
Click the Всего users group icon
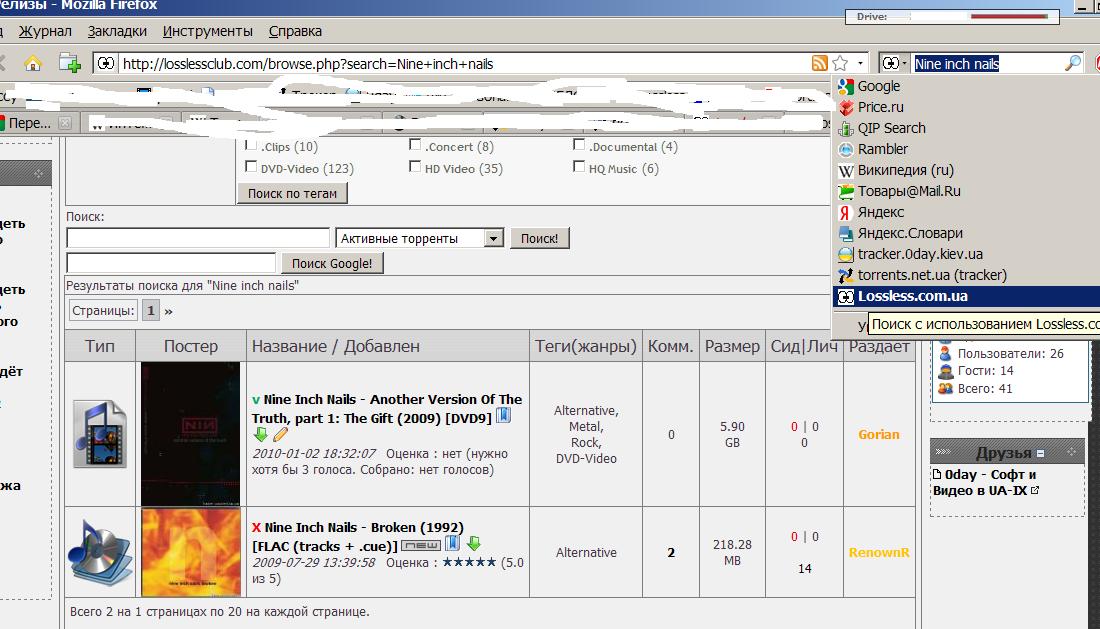945,388
